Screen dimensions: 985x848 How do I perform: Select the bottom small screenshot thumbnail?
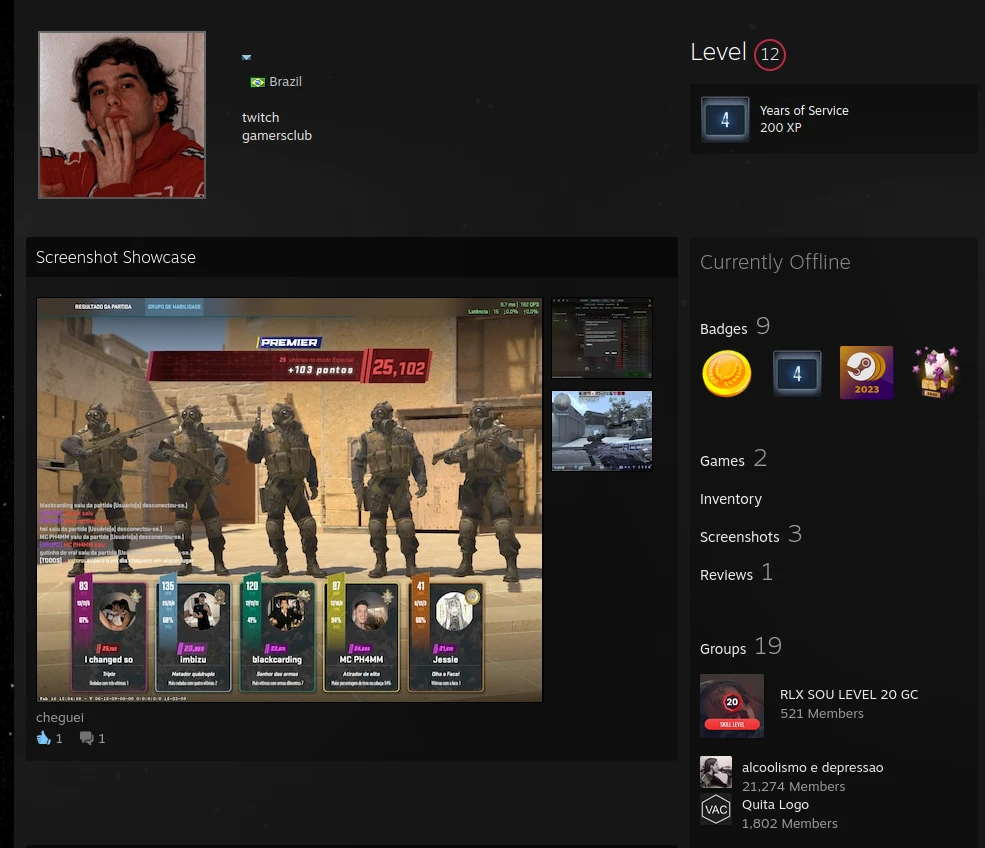coord(602,430)
